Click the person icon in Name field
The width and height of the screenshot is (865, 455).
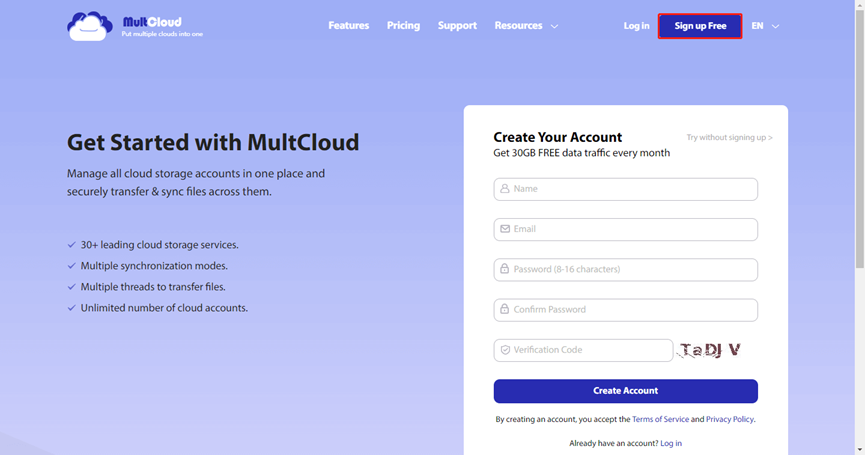click(x=505, y=189)
